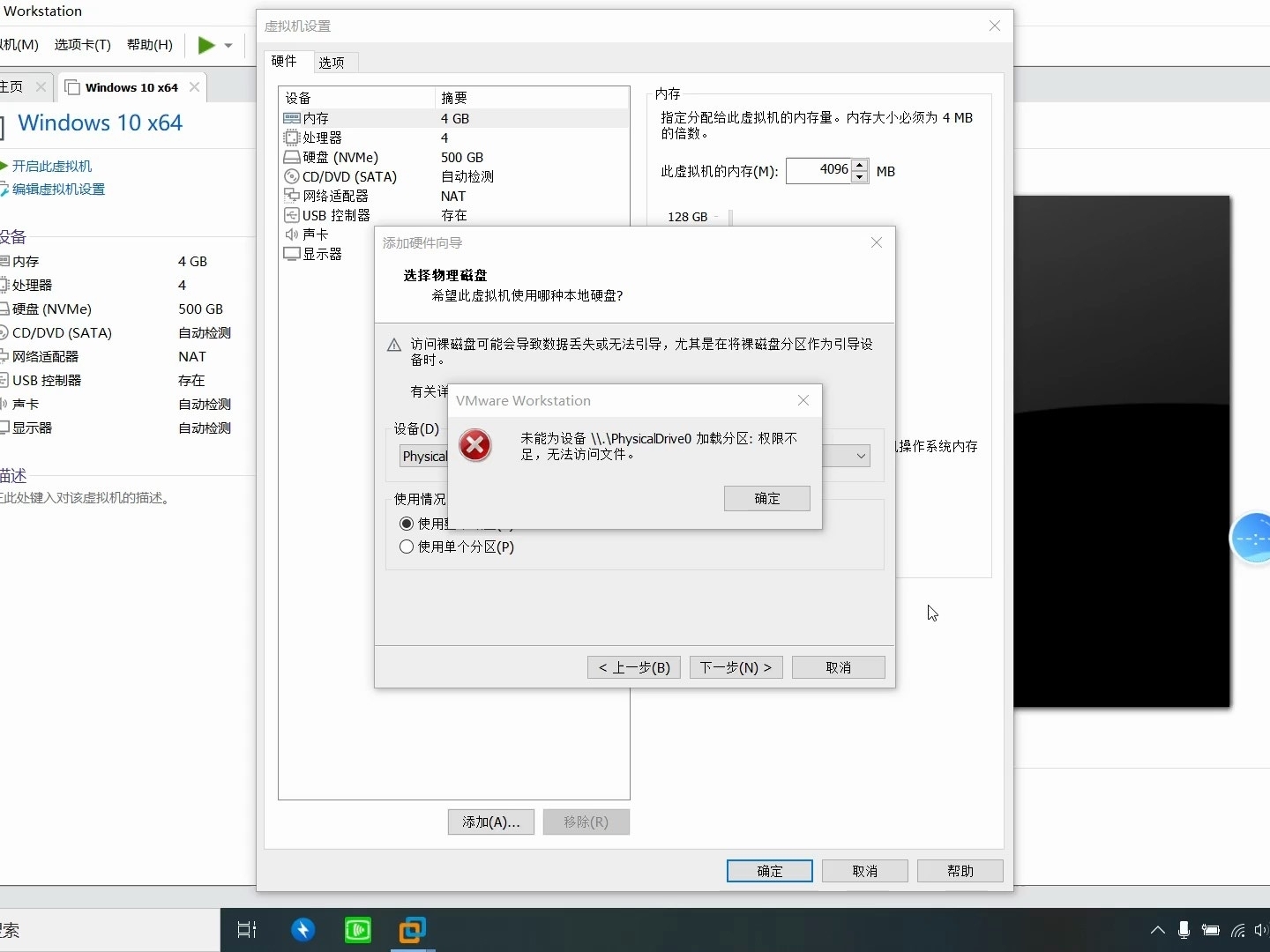The image size is (1270, 952).
Task: Click the black VM screen thumbnail
Action: click(x=1122, y=451)
